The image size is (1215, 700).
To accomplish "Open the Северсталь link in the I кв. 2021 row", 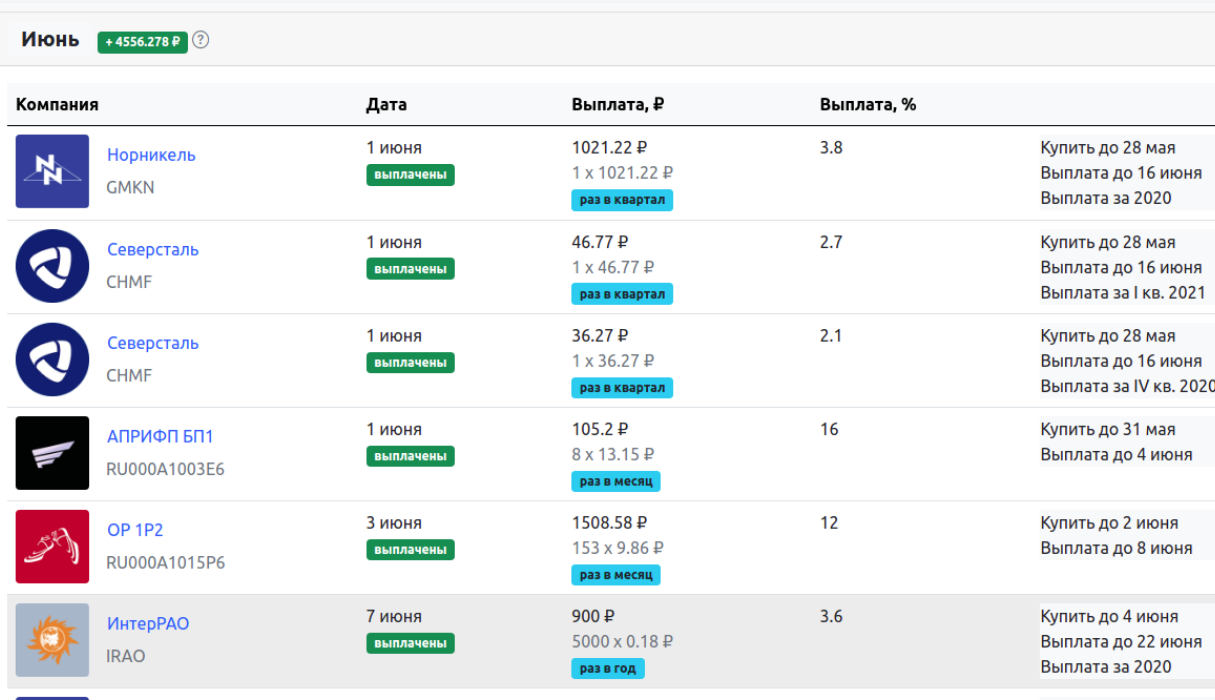I will pos(153,249).
